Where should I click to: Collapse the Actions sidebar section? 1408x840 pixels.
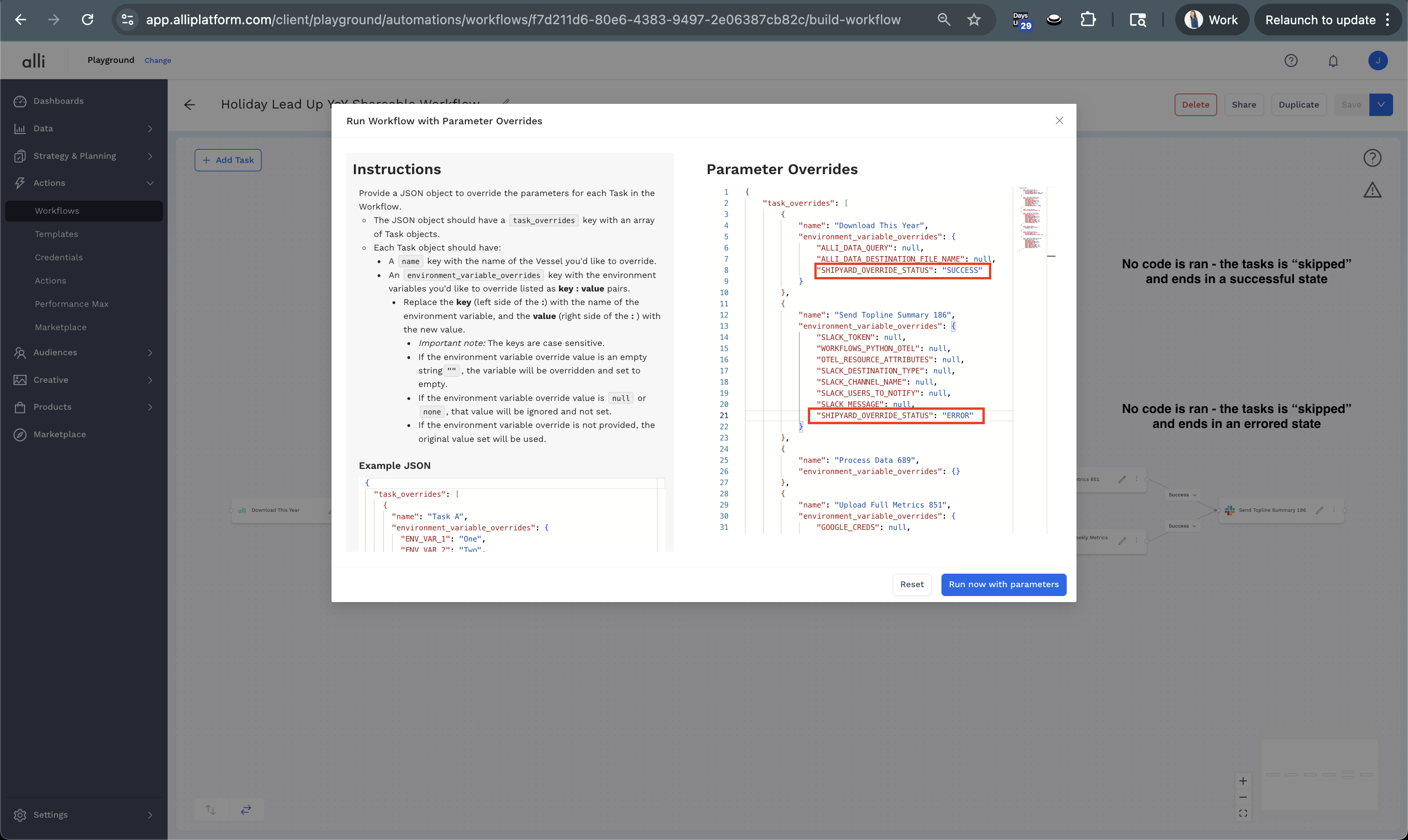click(84, 183)
